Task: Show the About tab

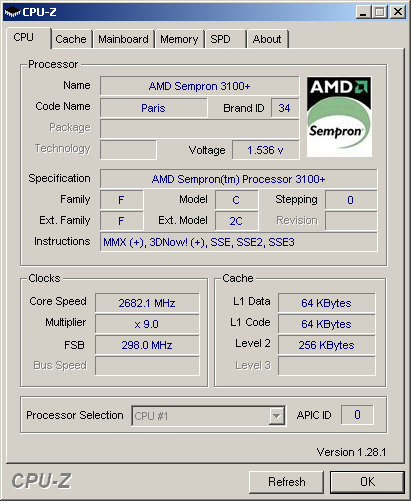Action: pyautogui.click(x=267, y=39)
